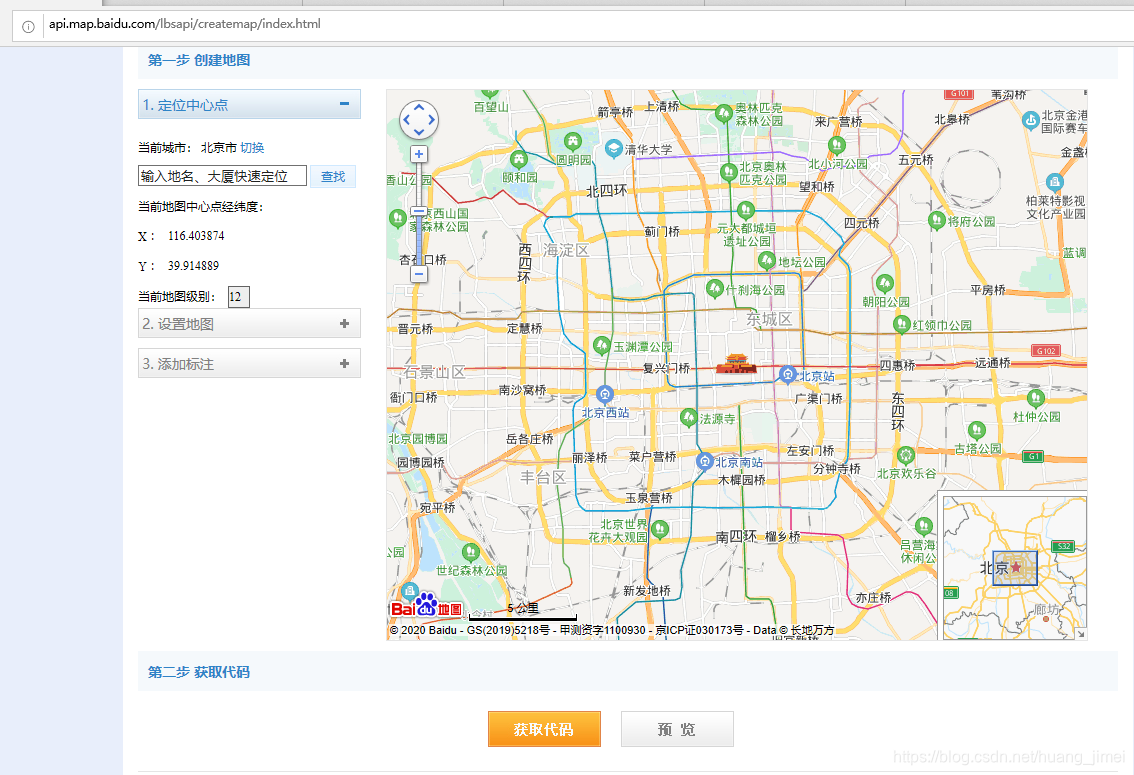Click the 北京欢乐谷 marker icon
Image resolution: width=1134 pixels, height=775 pixels.
coord(905,455)
